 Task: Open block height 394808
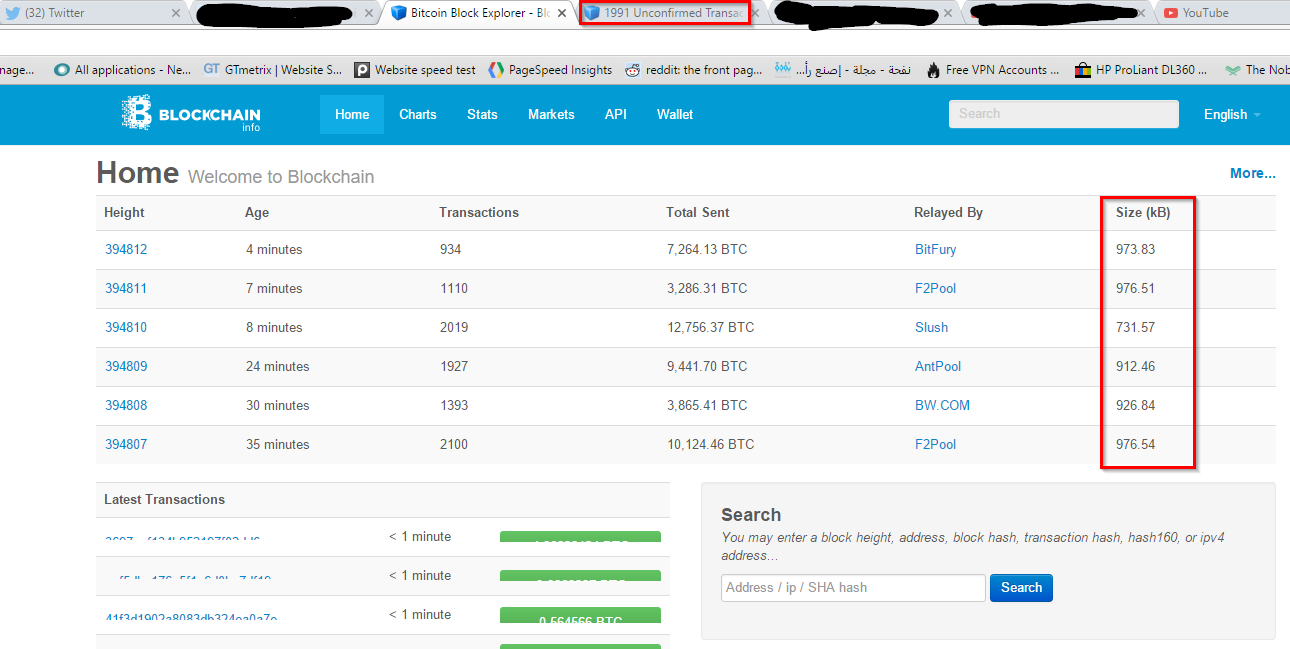pos(126,405)
